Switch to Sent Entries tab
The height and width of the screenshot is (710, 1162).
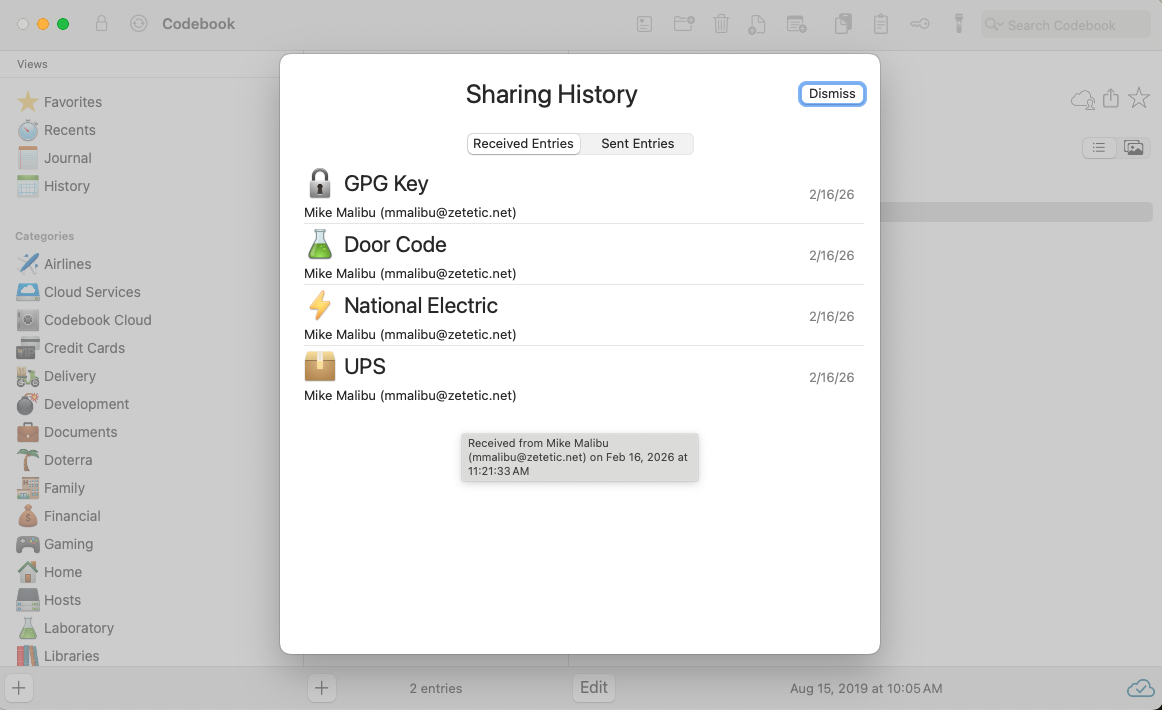(637, 143)
